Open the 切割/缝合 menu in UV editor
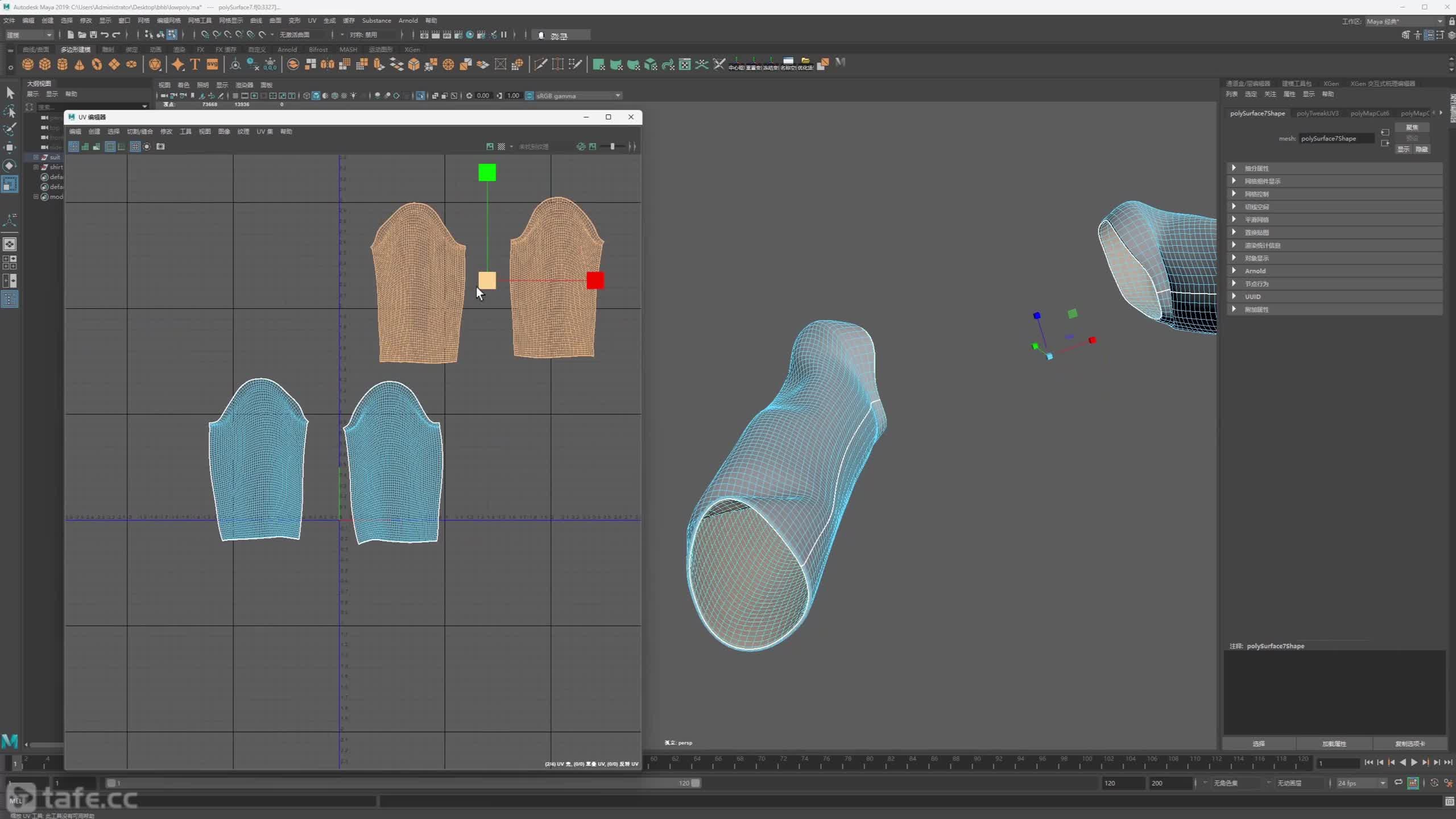The height and width of the screenshot is (819, 1456). [x=140, y=131]
